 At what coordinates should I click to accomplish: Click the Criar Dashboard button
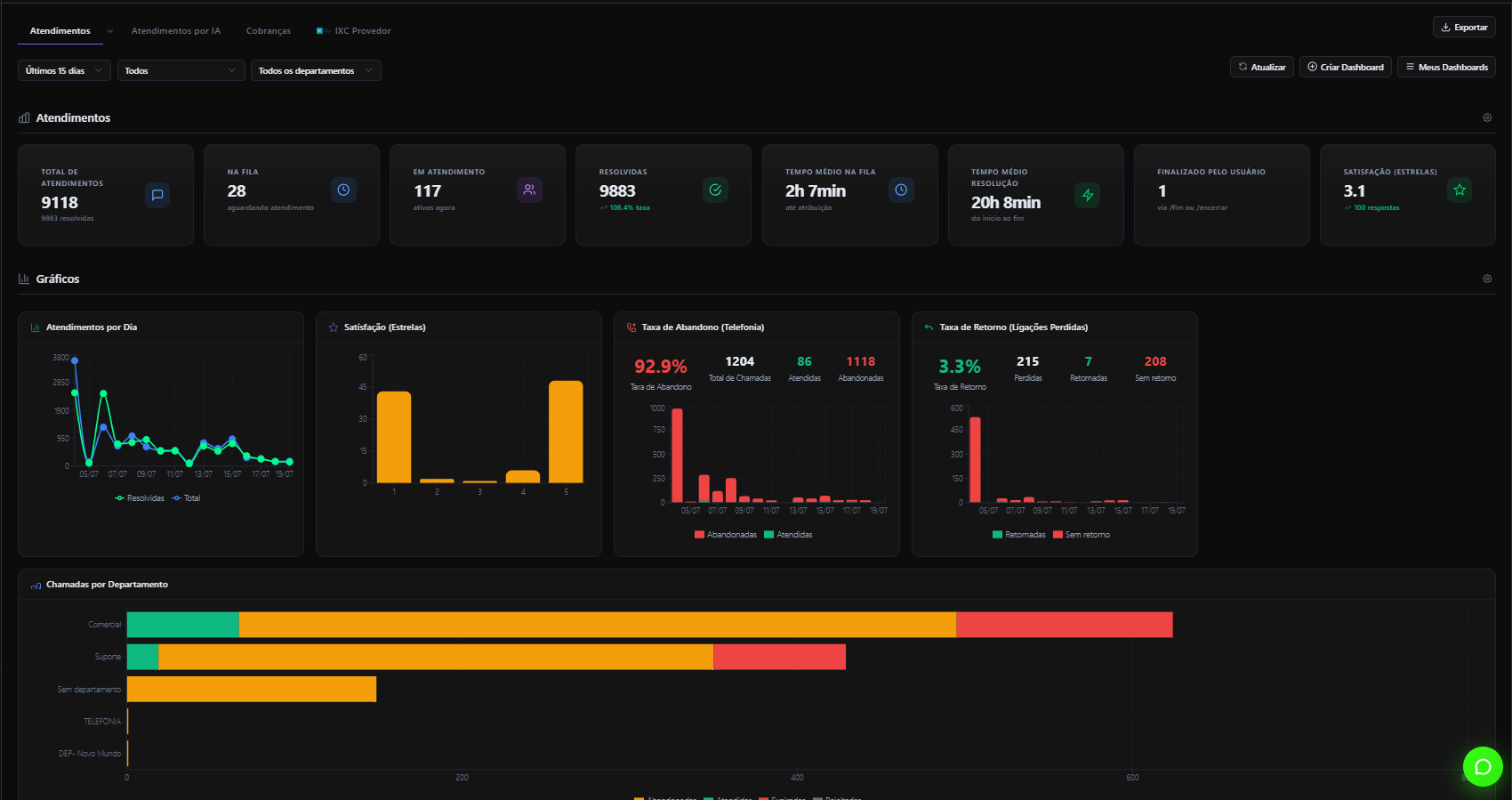1346,67
